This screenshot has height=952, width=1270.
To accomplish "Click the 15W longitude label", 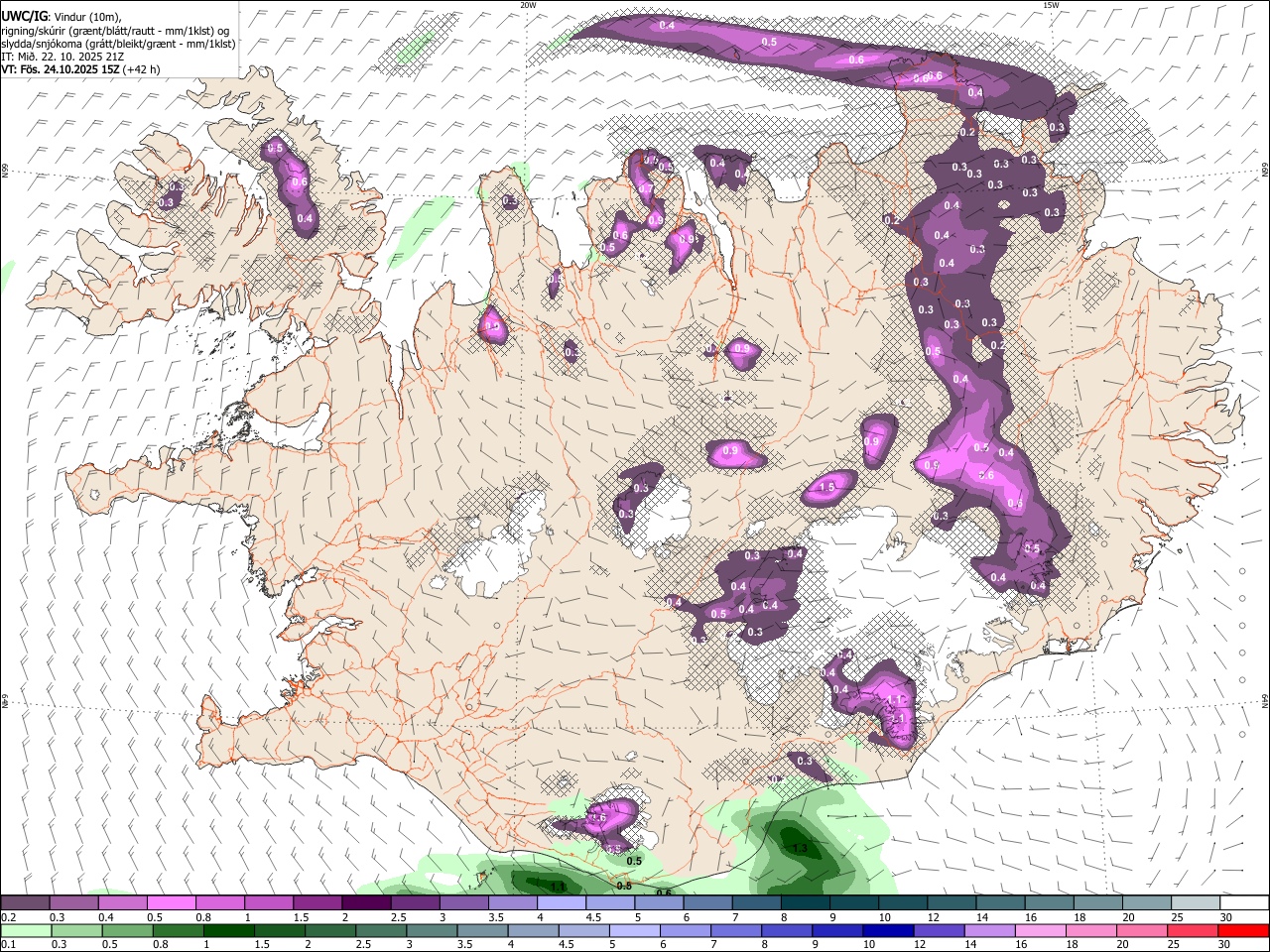I will (1051, 5).
